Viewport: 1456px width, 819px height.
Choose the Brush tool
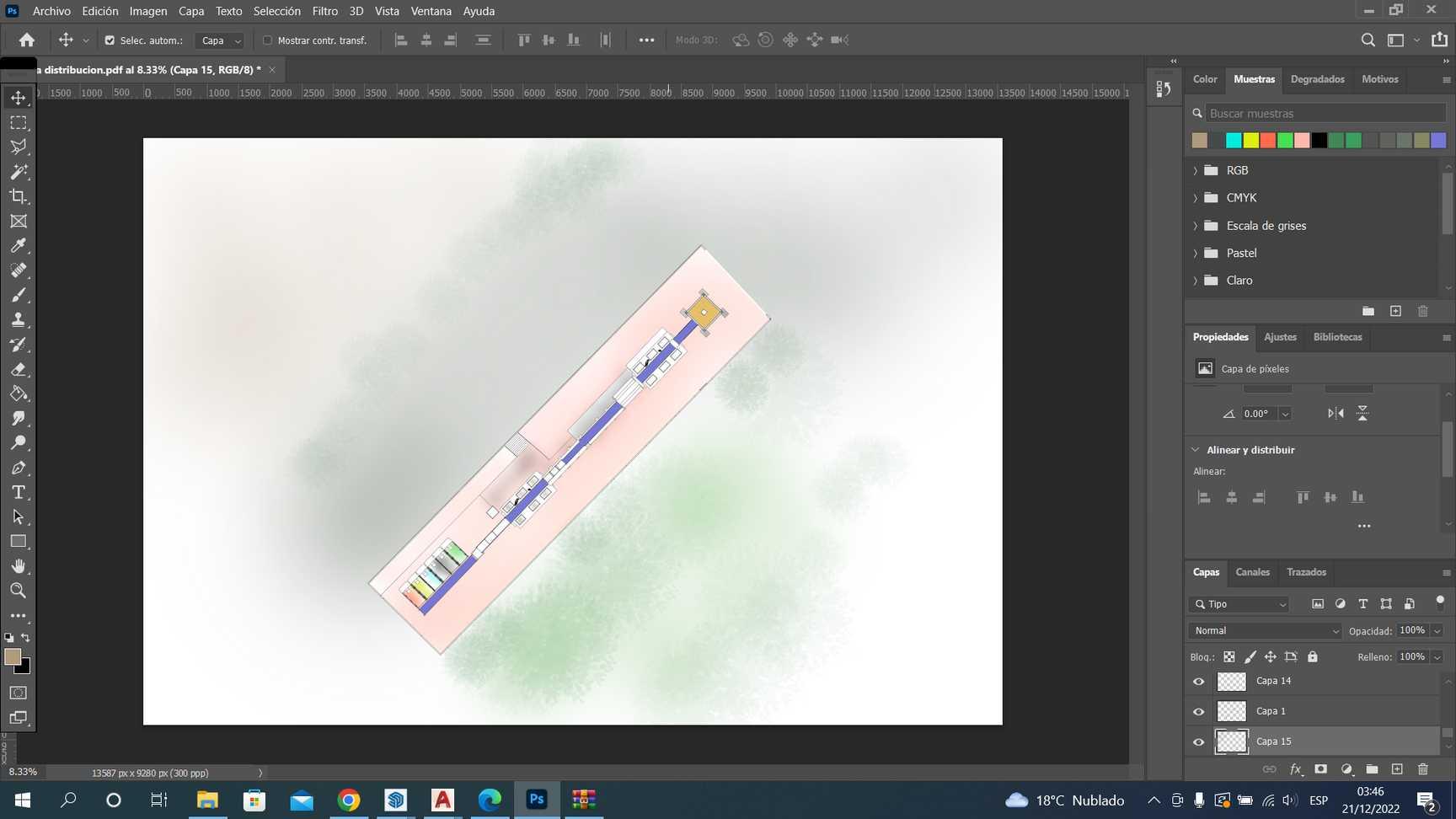19,295
